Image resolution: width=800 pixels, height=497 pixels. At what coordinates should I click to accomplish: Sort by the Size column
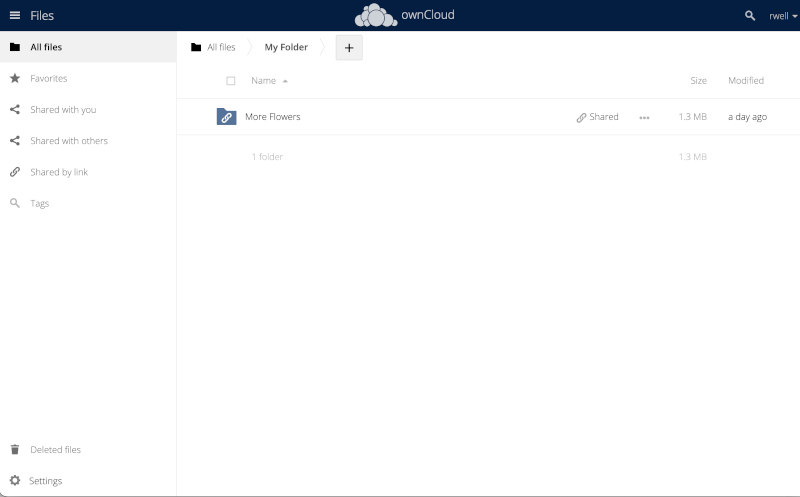click(x=698, y=81)
